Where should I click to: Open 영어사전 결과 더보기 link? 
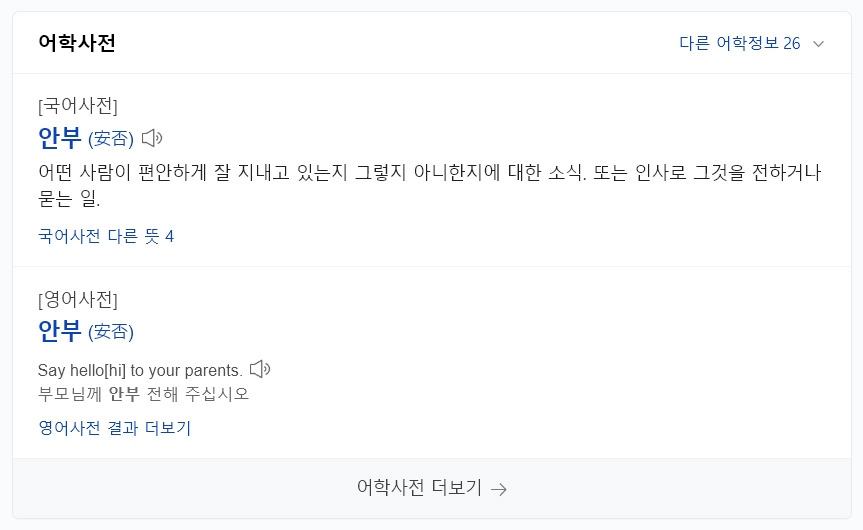coord(115,428)
